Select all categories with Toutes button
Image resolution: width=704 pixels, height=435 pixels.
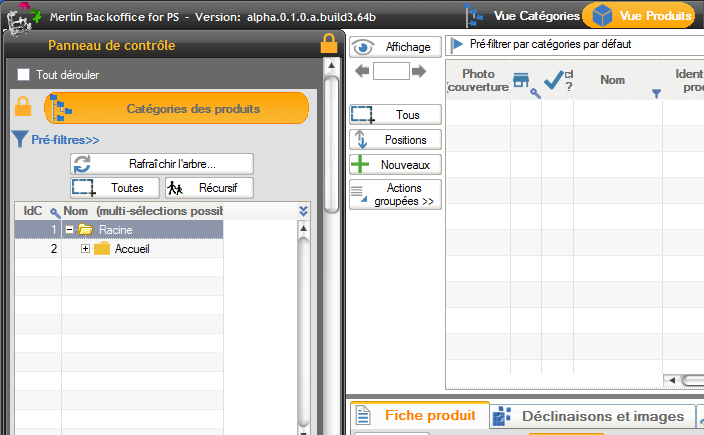point(115,188)
